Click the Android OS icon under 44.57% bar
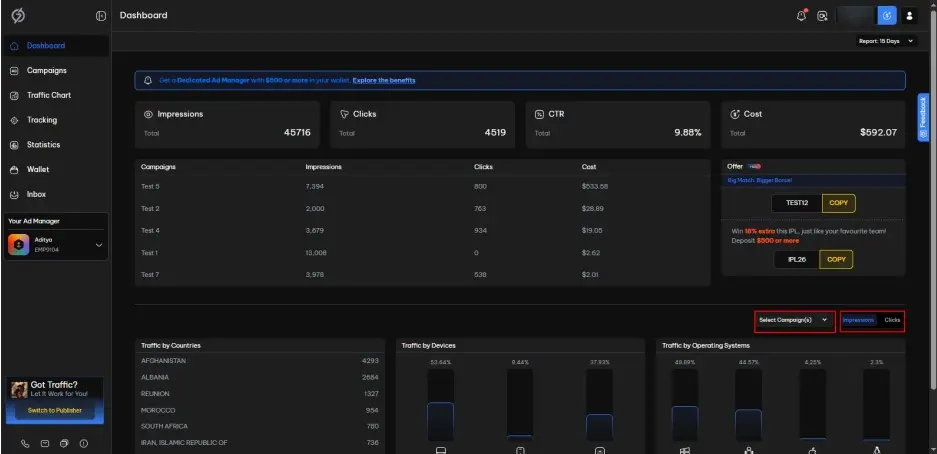937x454 pixels. click(x=748, y=450)
